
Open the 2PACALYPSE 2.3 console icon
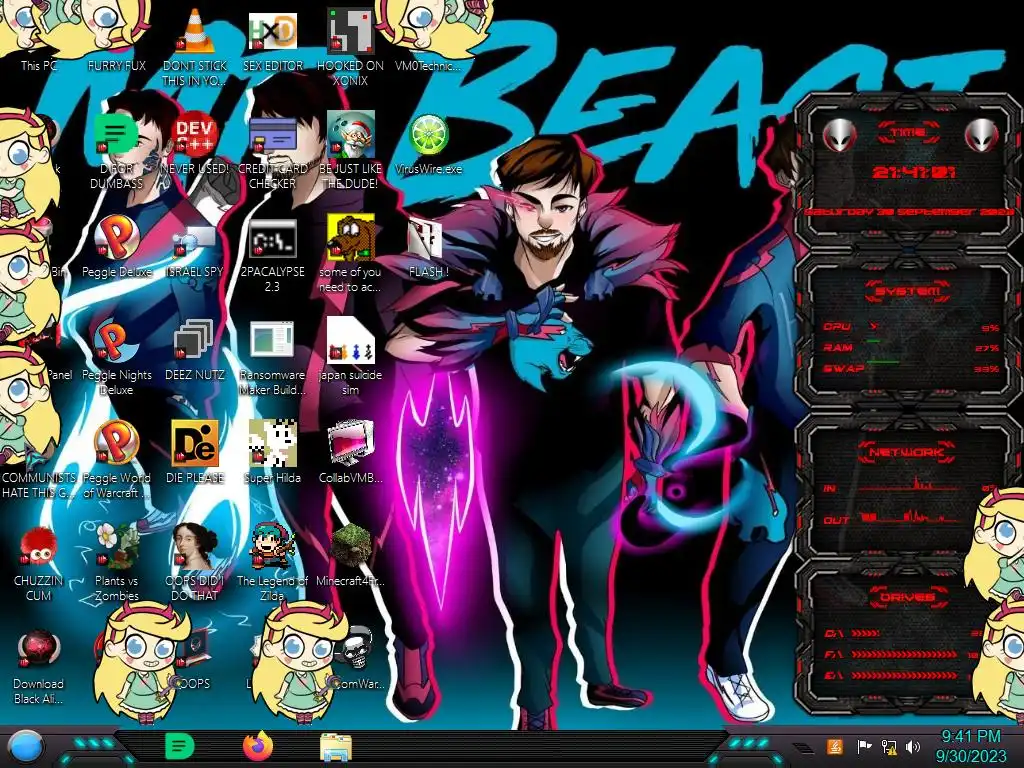(x=272, y=239)
